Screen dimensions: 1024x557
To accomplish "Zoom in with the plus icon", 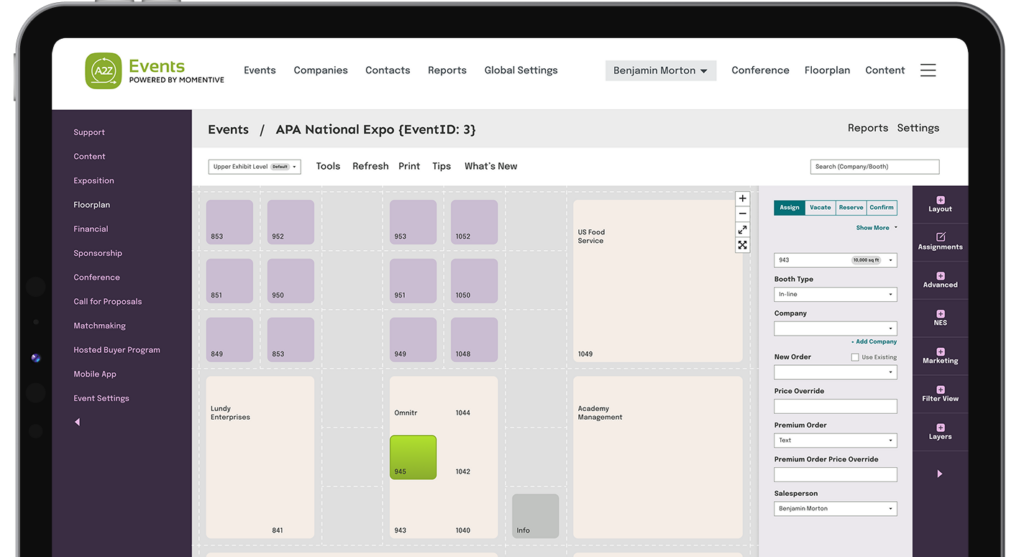I will tap(742, 199).
